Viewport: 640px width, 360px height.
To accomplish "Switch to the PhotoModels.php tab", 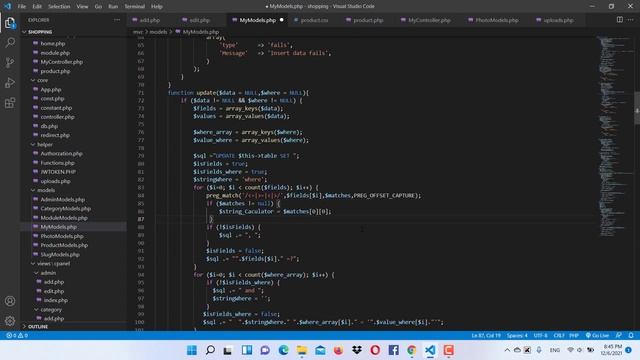I will [496, 20].
